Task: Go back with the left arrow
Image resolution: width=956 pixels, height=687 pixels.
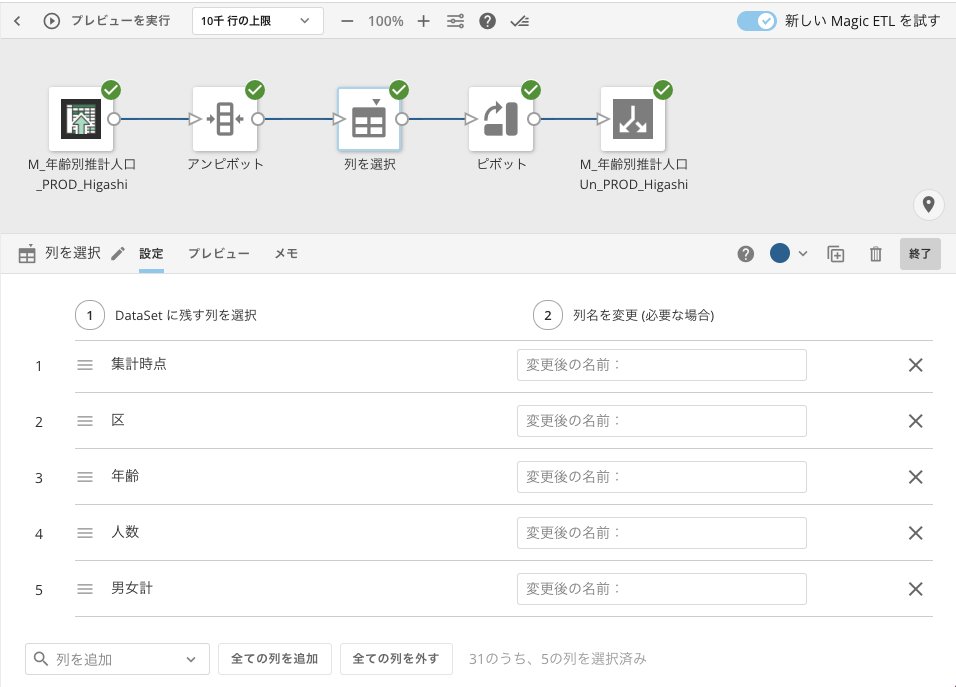Action: pyautogui.click(x=17, y=21)
